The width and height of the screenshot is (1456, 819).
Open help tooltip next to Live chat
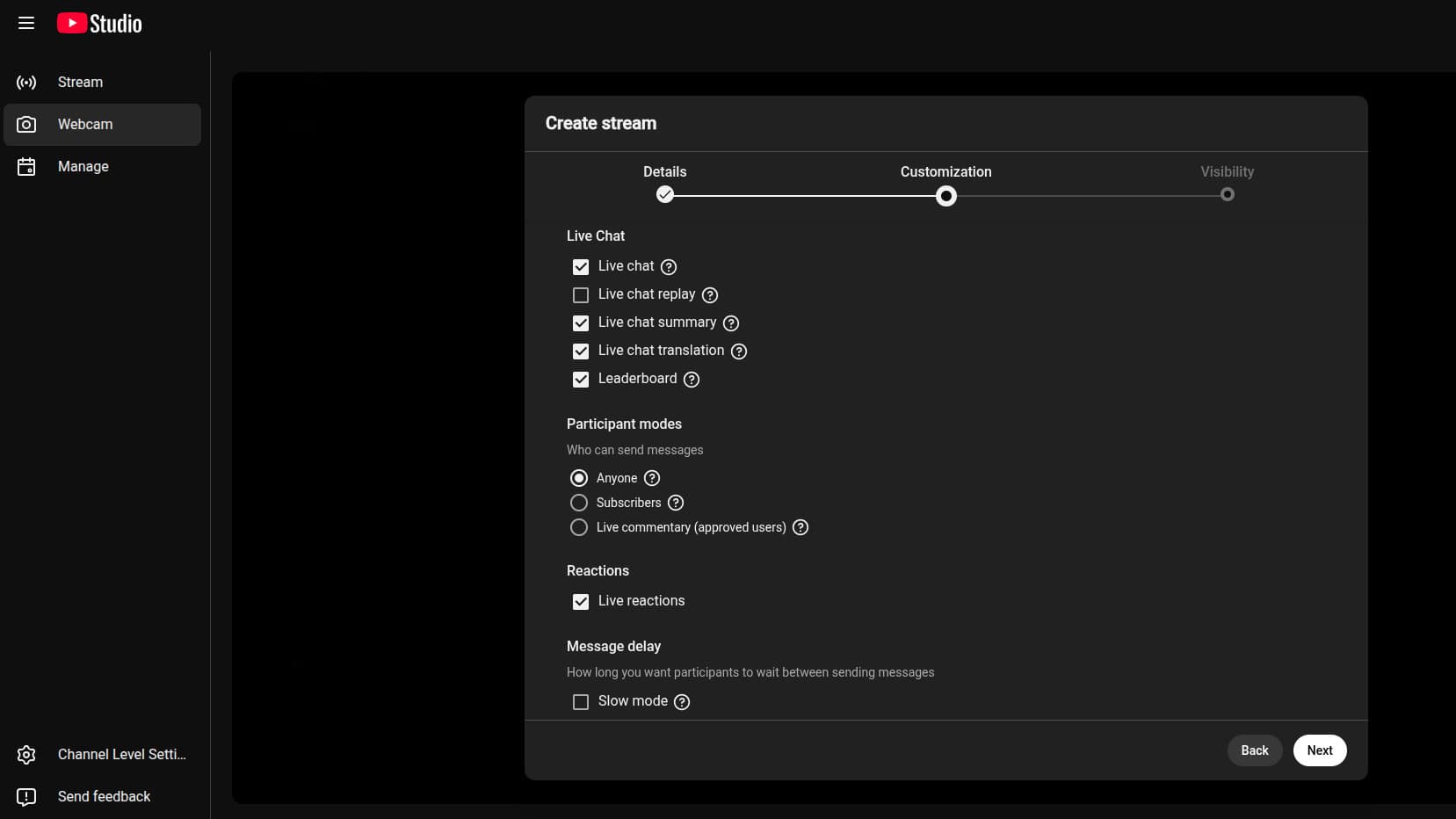click(x=669, y=267)
